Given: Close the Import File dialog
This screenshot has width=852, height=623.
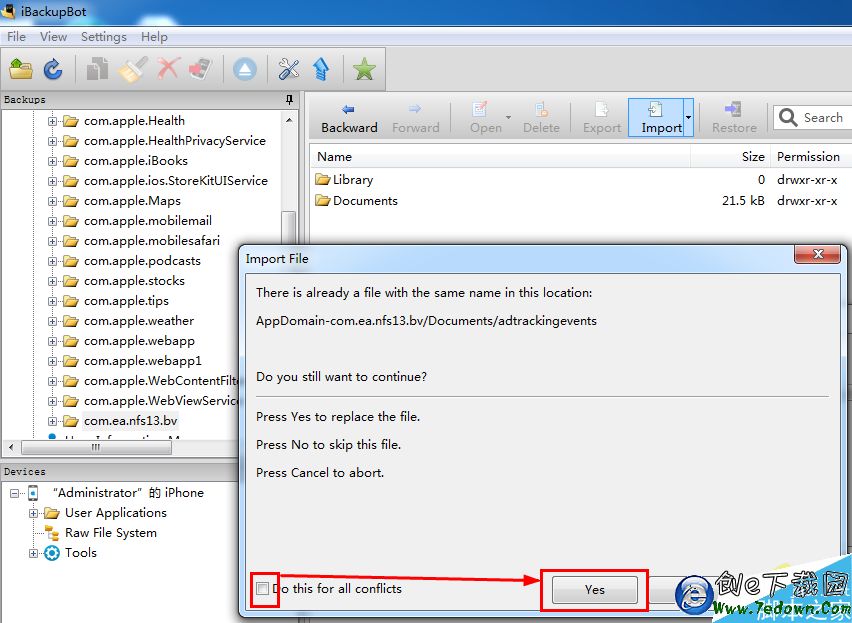Looking at the screenshot, I should tap(818, 254).
